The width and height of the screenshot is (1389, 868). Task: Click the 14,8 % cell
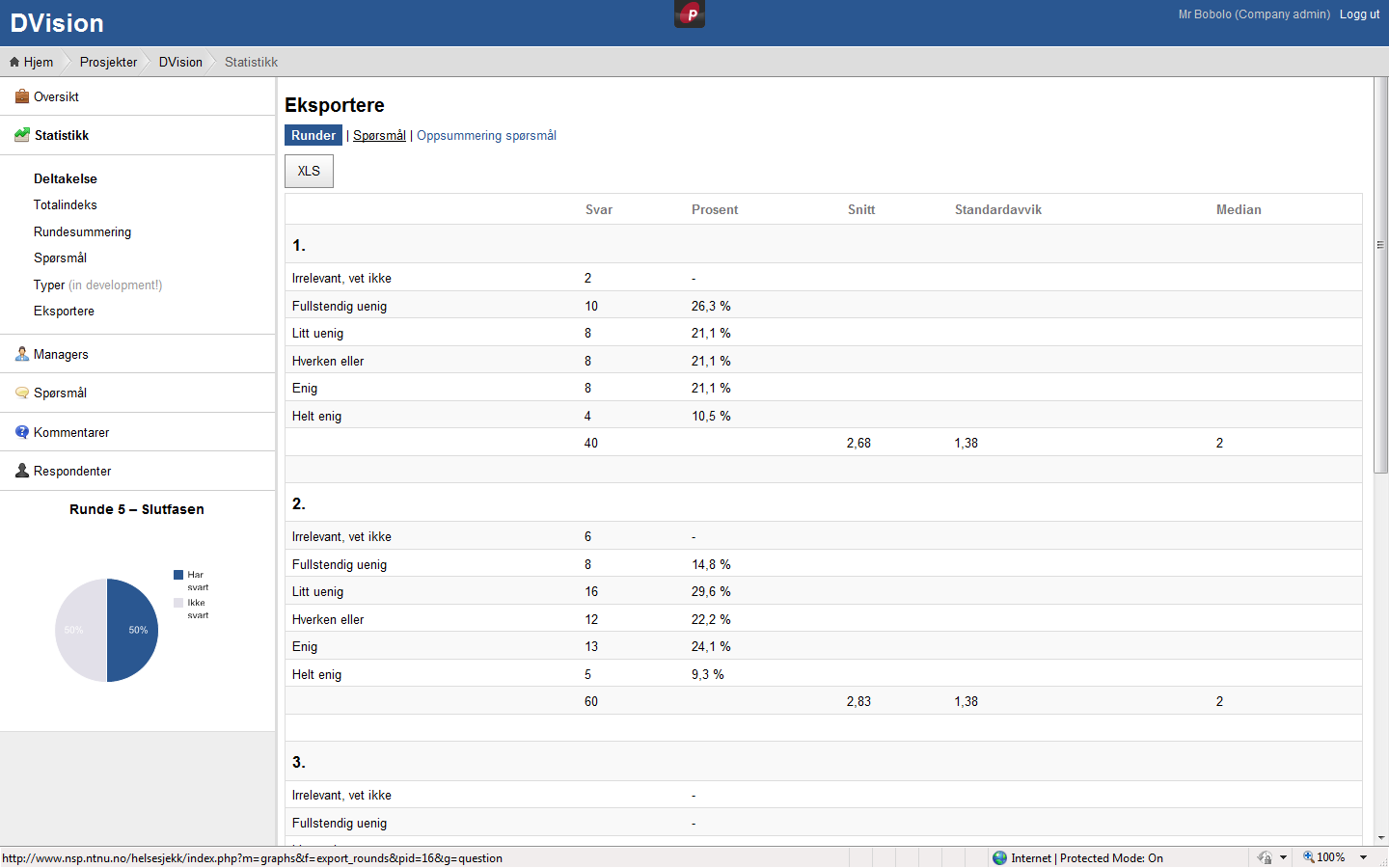point(711,564)
